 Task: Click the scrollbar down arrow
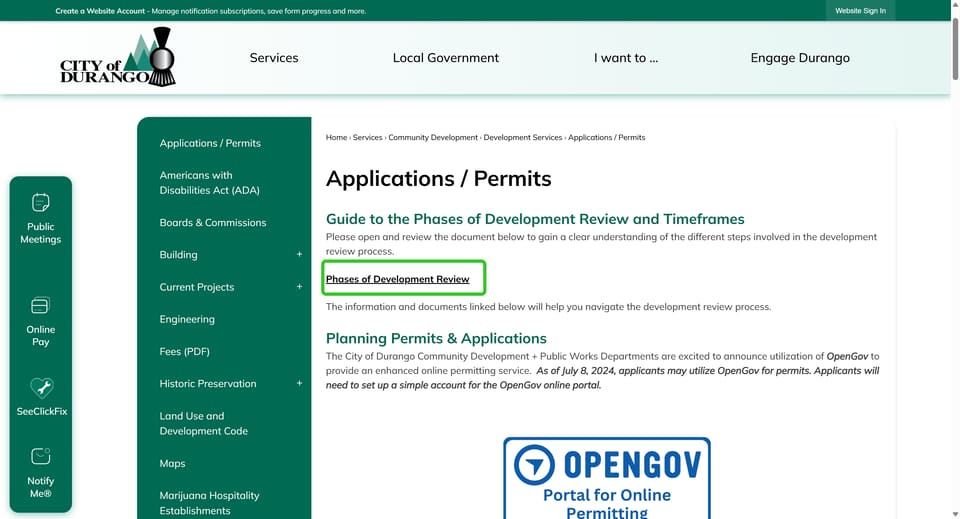955,514
